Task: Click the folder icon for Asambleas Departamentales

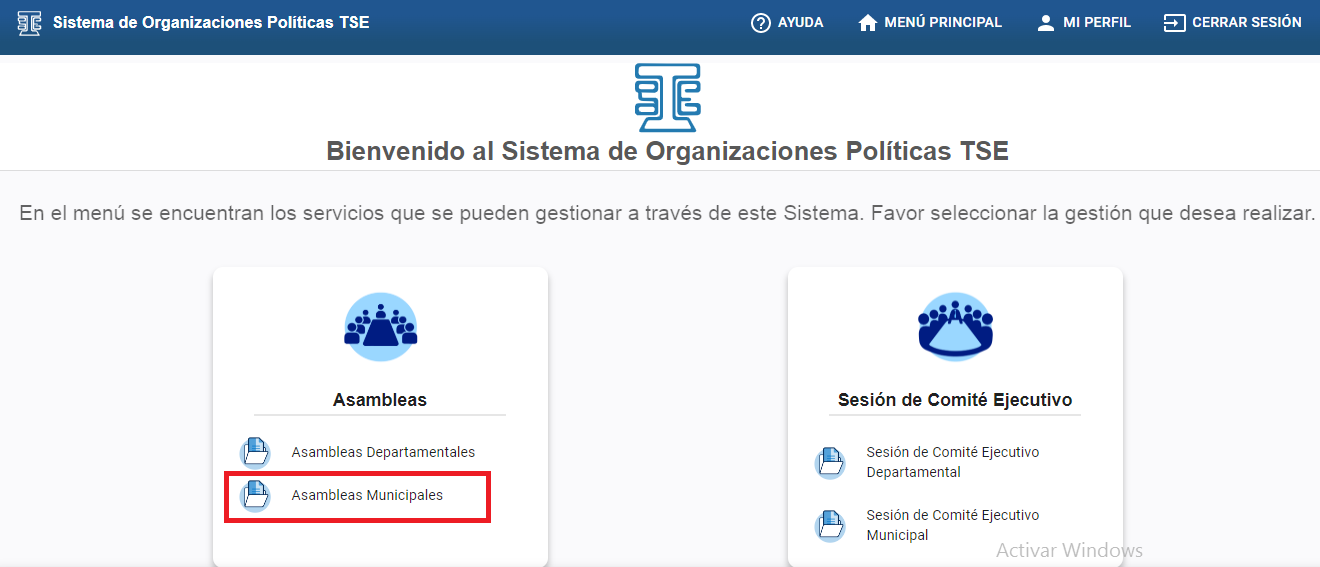Action: [x=256, y=452]
